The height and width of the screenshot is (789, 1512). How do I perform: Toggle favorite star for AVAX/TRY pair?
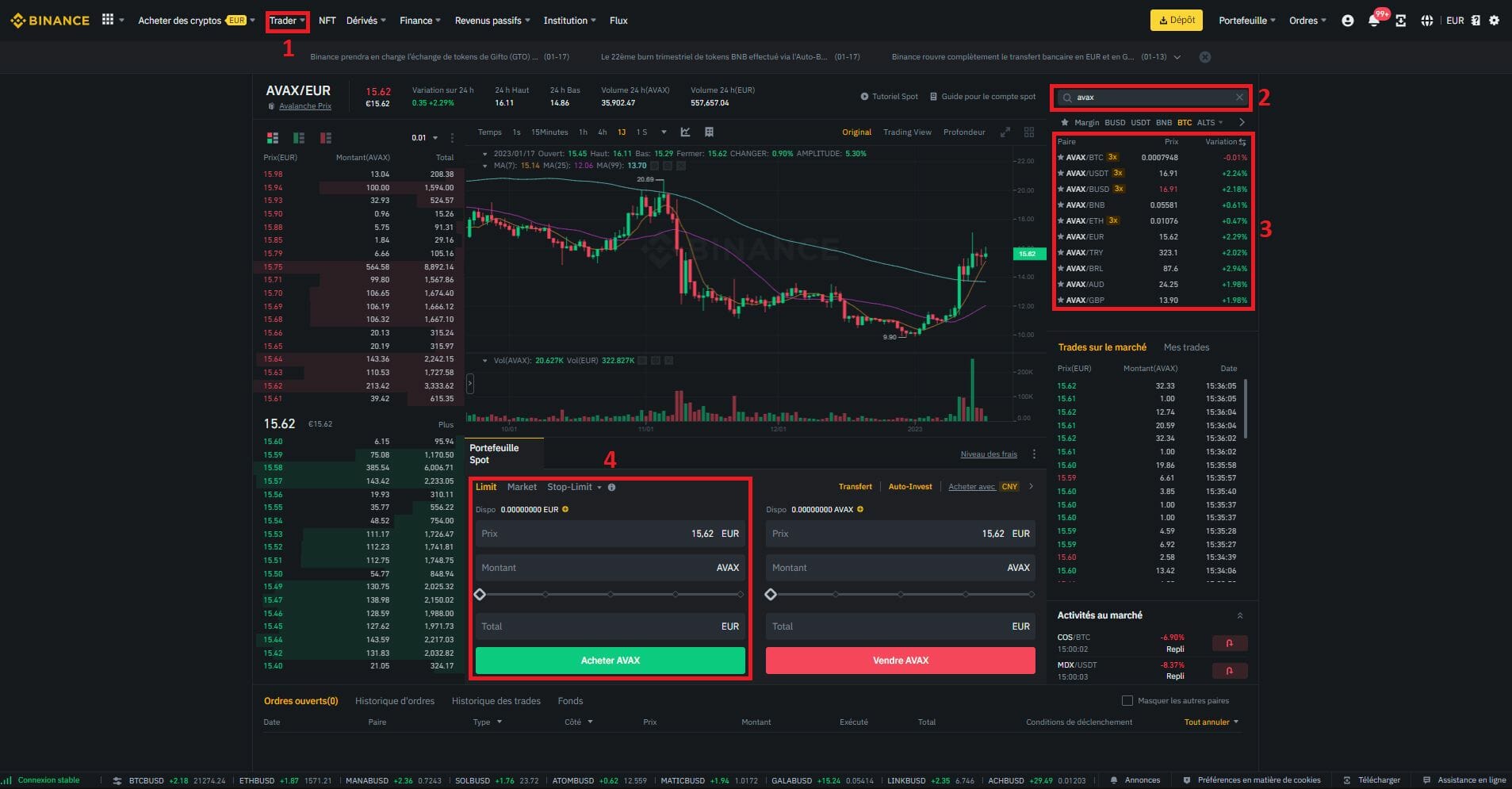pyautogui.click(x=1061, y=253)
